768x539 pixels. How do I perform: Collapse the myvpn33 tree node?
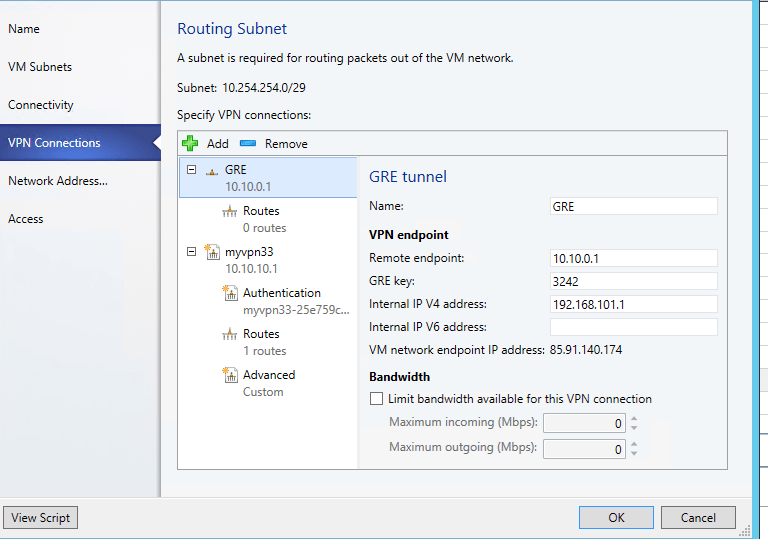(191, 252)
